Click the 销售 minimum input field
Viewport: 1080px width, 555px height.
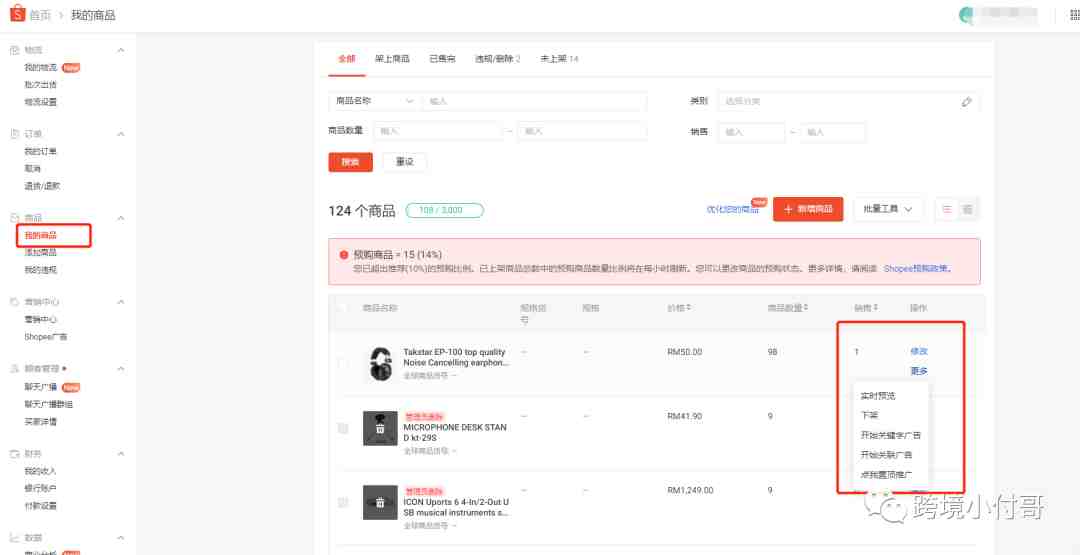click(751, 131)
